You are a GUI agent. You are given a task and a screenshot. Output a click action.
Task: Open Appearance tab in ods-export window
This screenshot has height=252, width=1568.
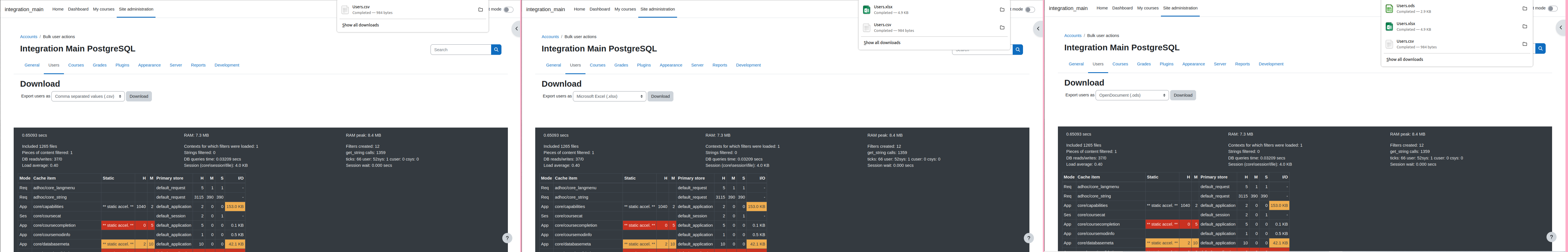1194,64
